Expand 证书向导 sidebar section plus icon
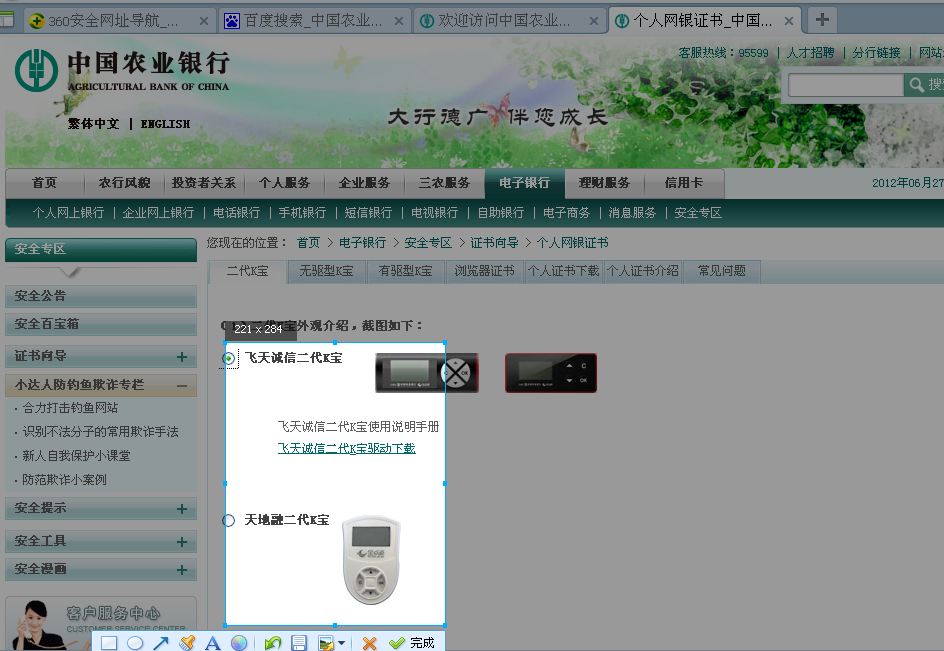The height and width of the screenshot is (651, 944). [x=182, y=357]
